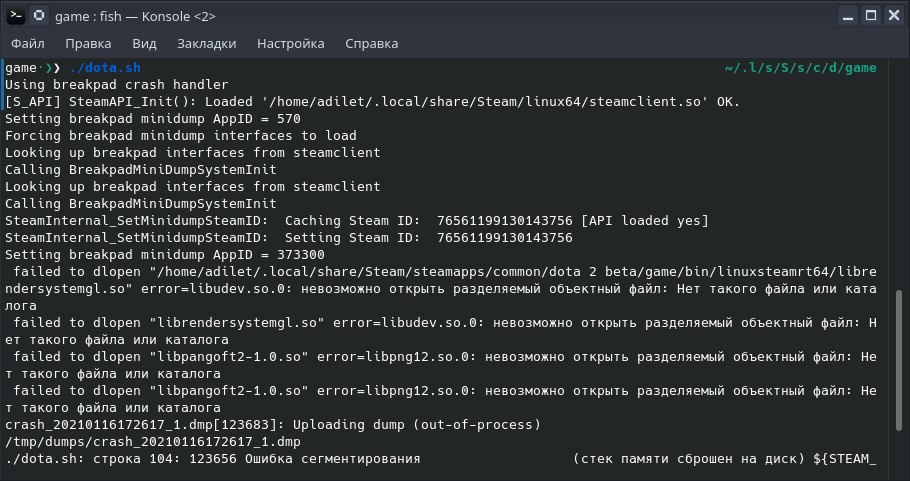
Task: Click the Konsole terminal icon in title bar
Action: click(x=16, y=16)
